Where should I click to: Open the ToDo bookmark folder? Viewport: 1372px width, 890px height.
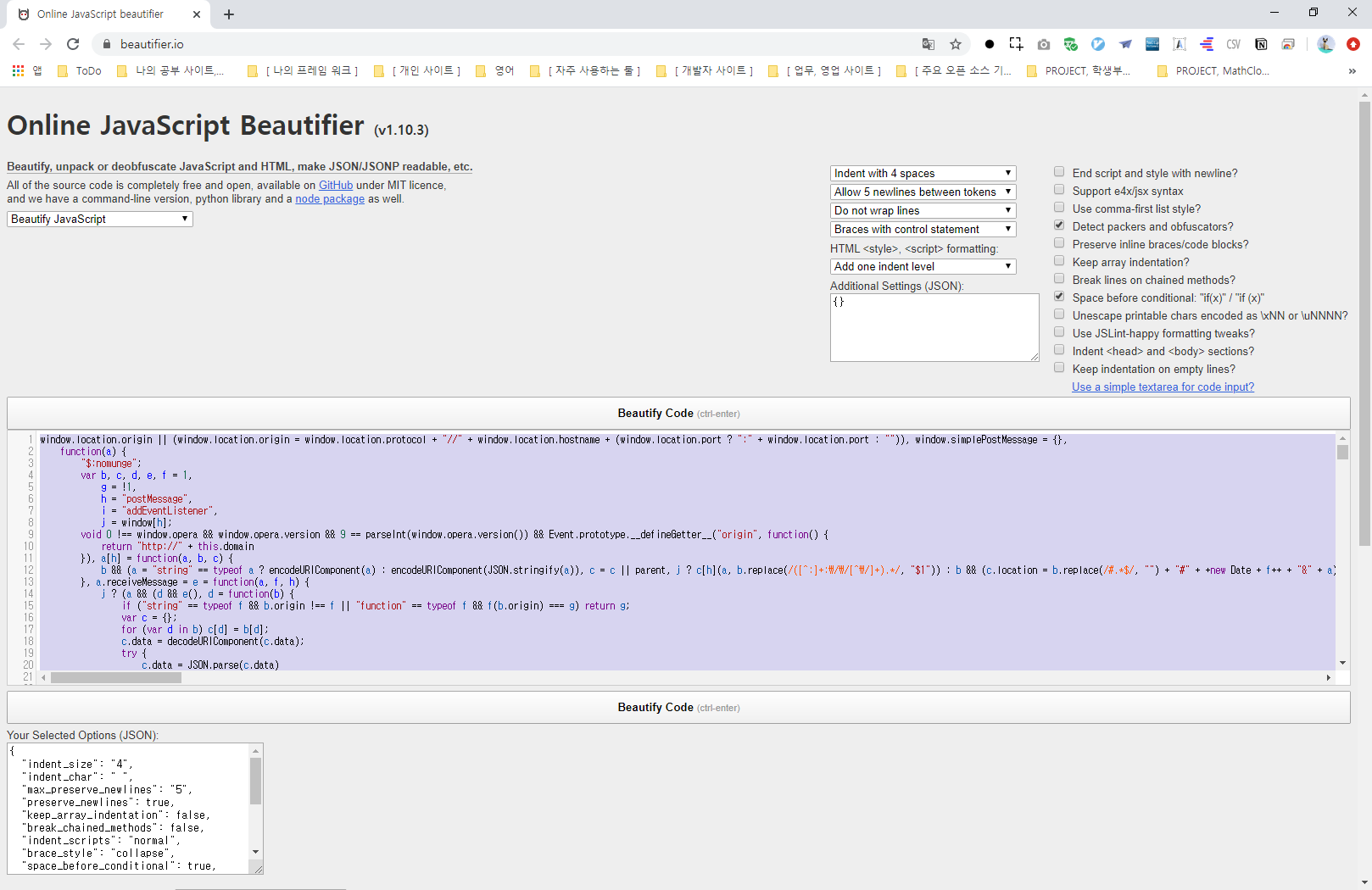pos(80,71)
